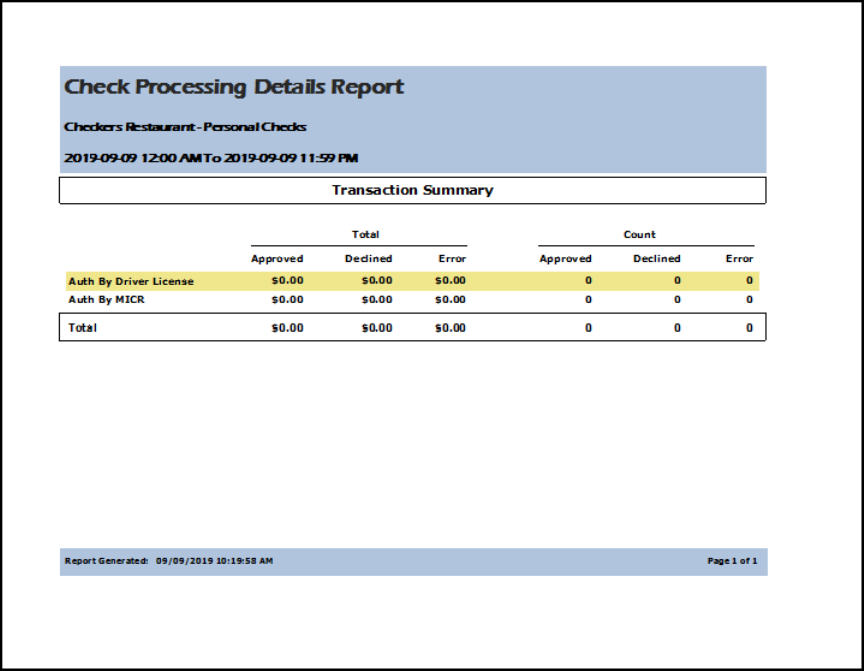Click Auth By MICR declined count 0

coord(677,300)
